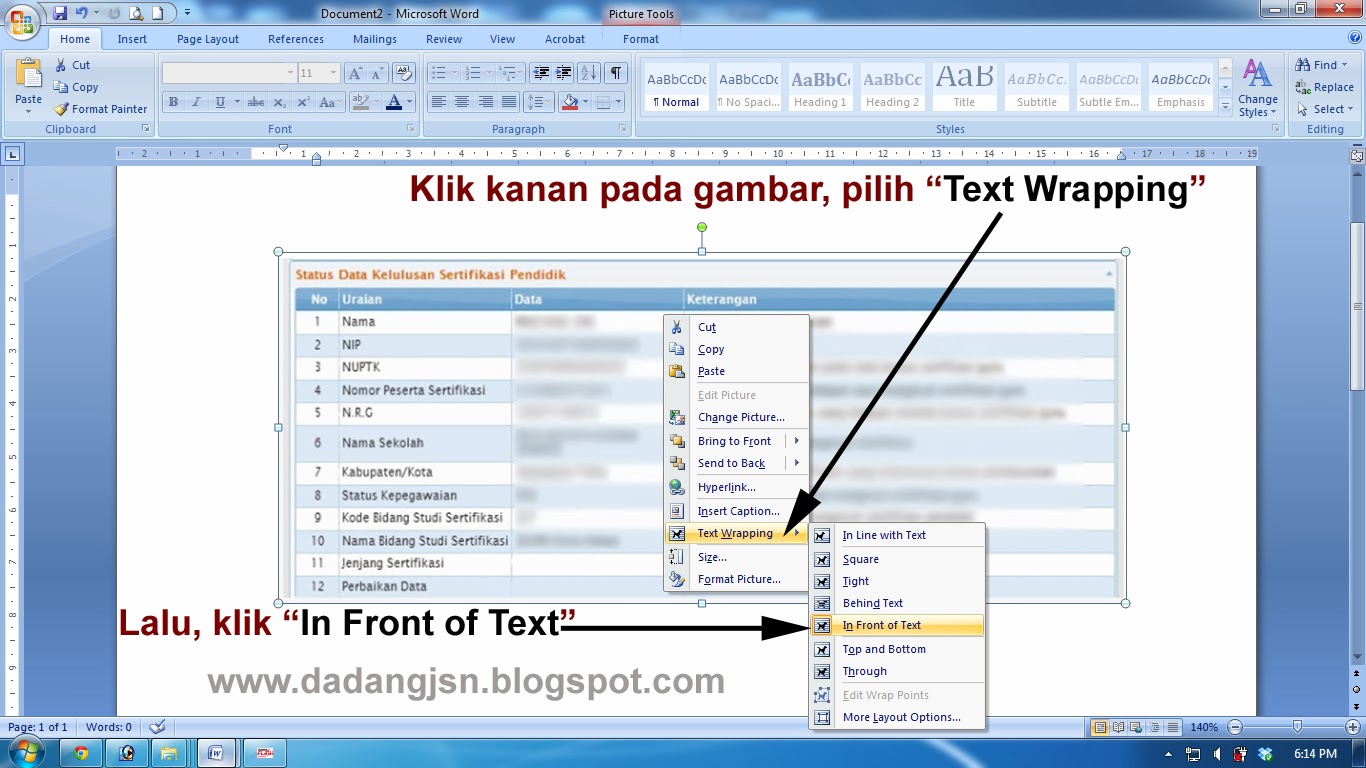The image size is (1366, 768).
Task: Click the Word taskbar button
Action: point(216,753)
